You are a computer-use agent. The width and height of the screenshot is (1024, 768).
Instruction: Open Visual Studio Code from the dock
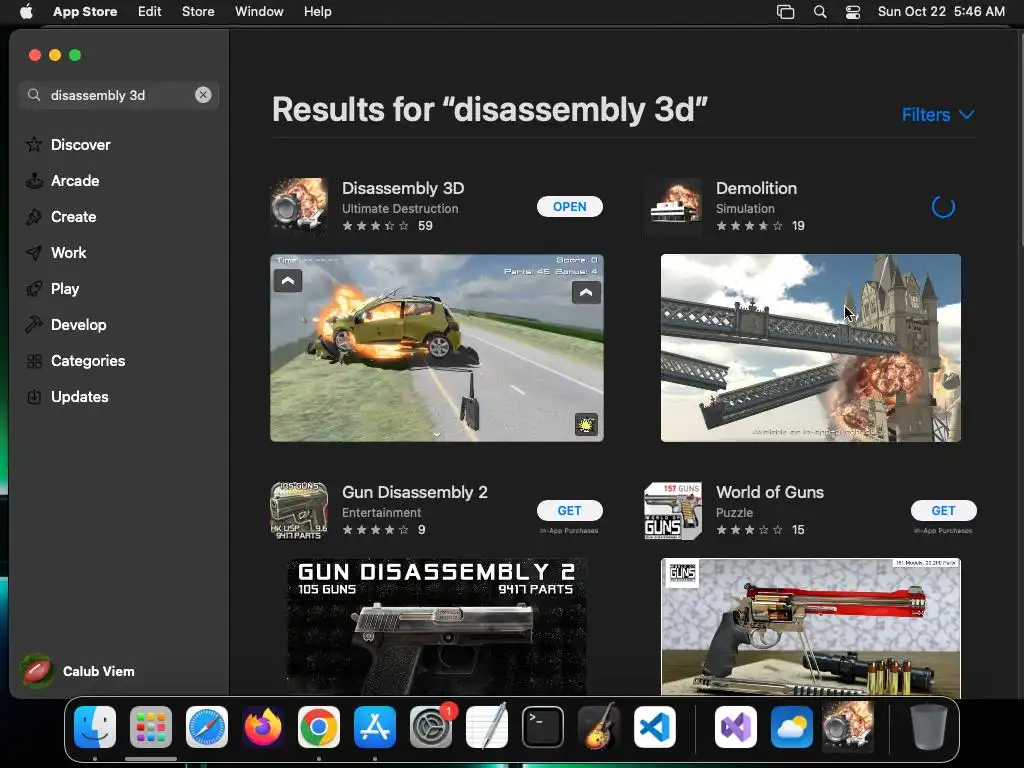click(x=655, y=727)
